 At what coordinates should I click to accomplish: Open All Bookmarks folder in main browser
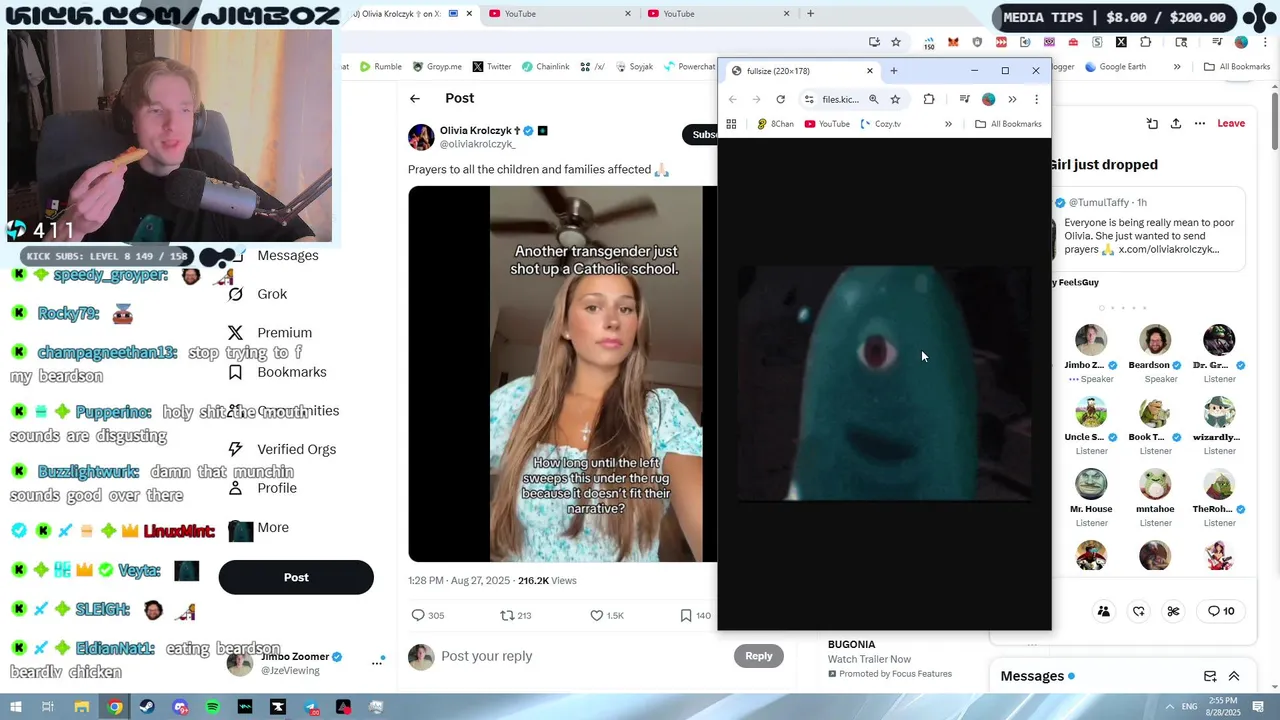tap(1237, 67)
